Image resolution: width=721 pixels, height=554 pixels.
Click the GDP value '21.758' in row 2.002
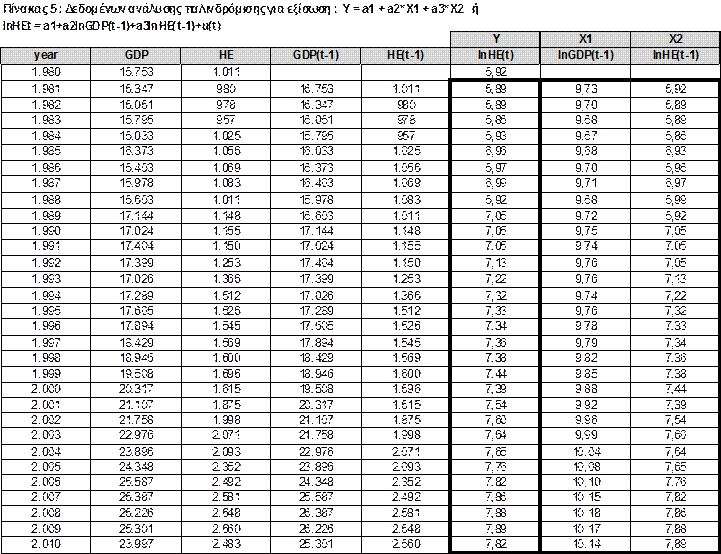click(x=136, y=420)
